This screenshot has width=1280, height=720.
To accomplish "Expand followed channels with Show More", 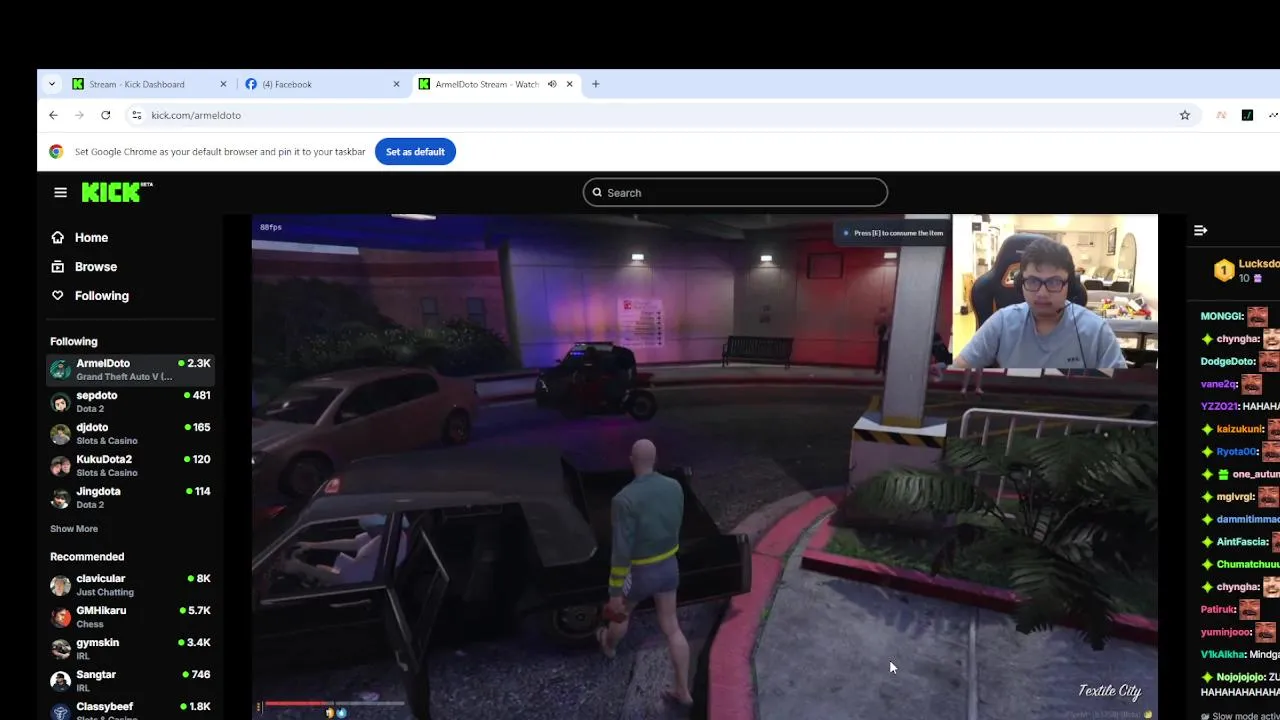I will pos(74,528).
